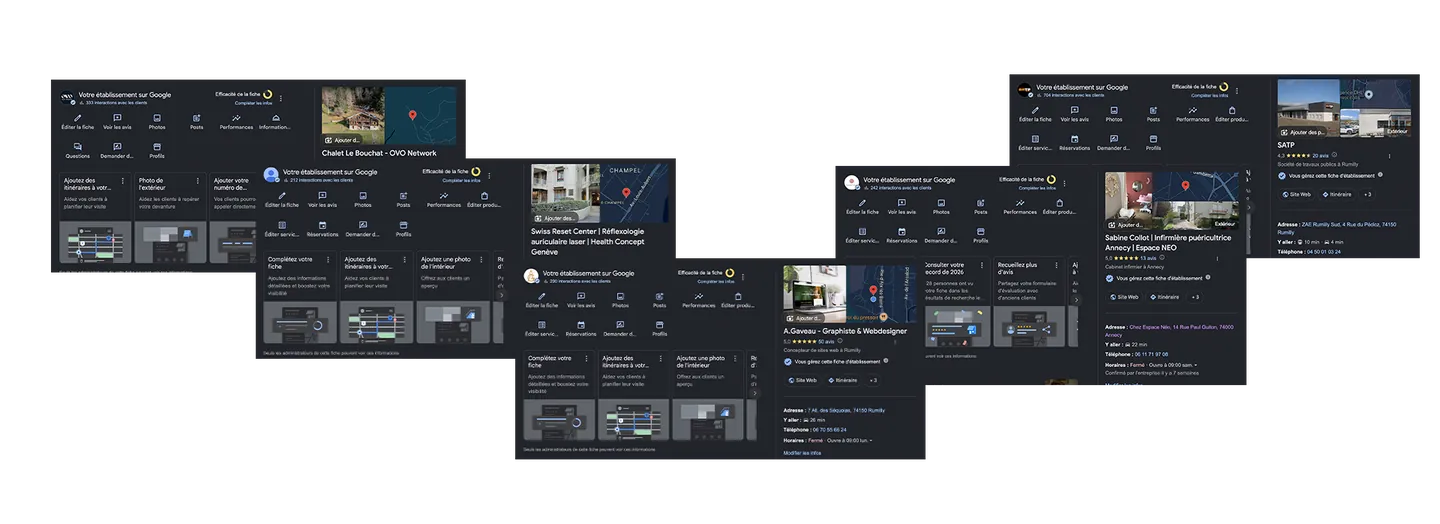
Task: Call A.Gaveau phone number 06 70 55 66 24
Action: tap(828, 430)
